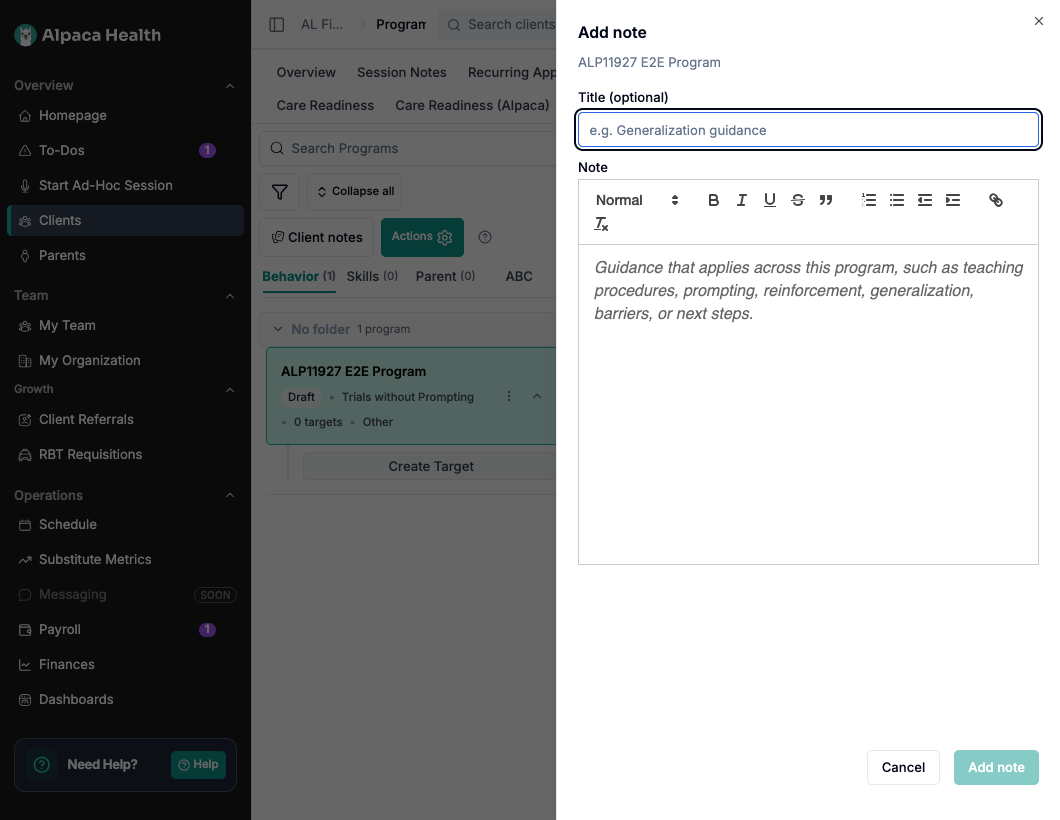Screen dimensions: 1060x820
Task: Clear text formatting in note editor
Action: pyautogui.click(x=601, y=224)
